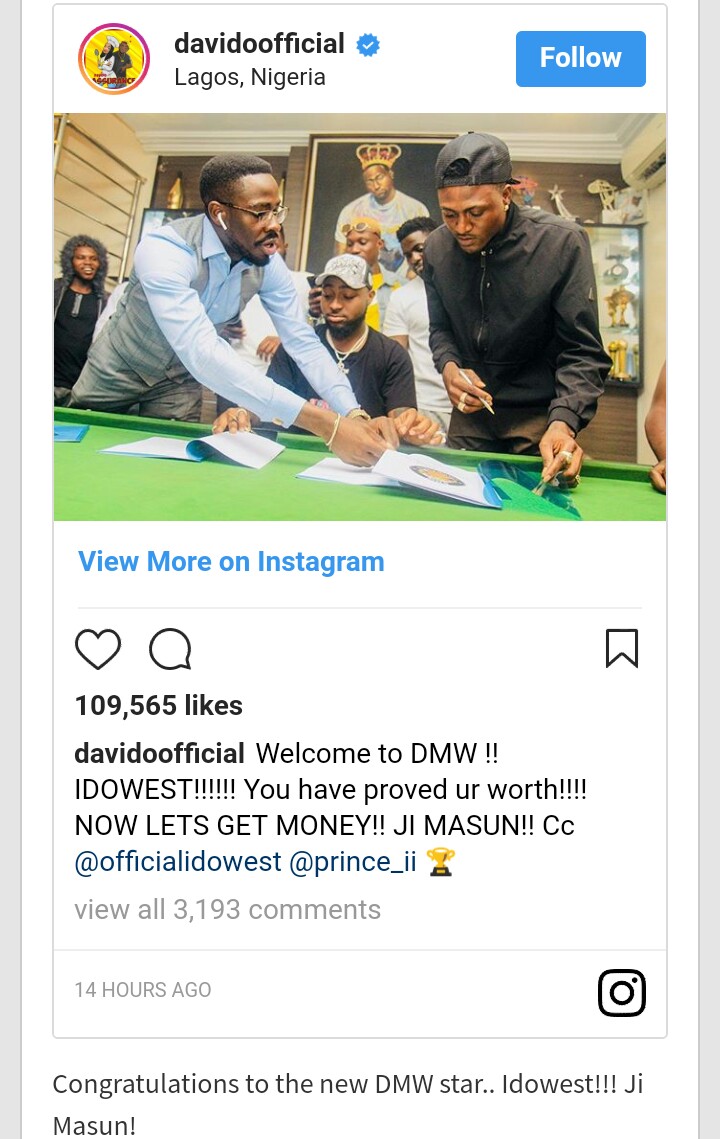This screenshot has width=720, height=1139.
Task: Open the contract signing photo
Action: click(x=360, y=317)
